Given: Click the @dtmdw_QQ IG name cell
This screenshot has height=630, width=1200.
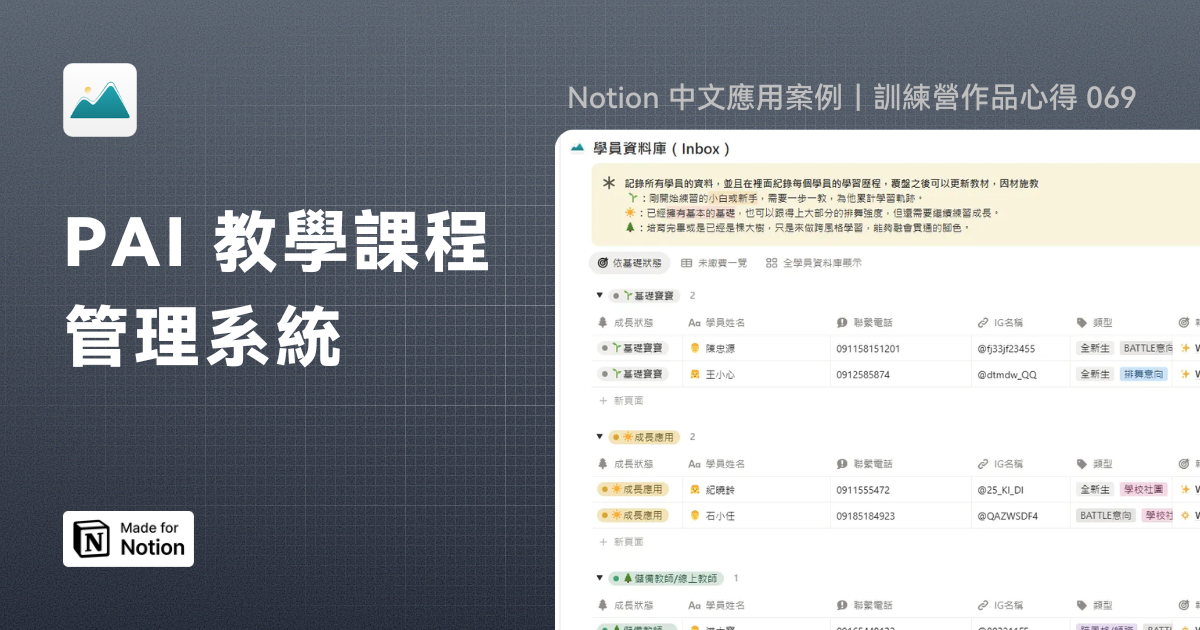Looking at the screenshot, I should coord(1012,374).
